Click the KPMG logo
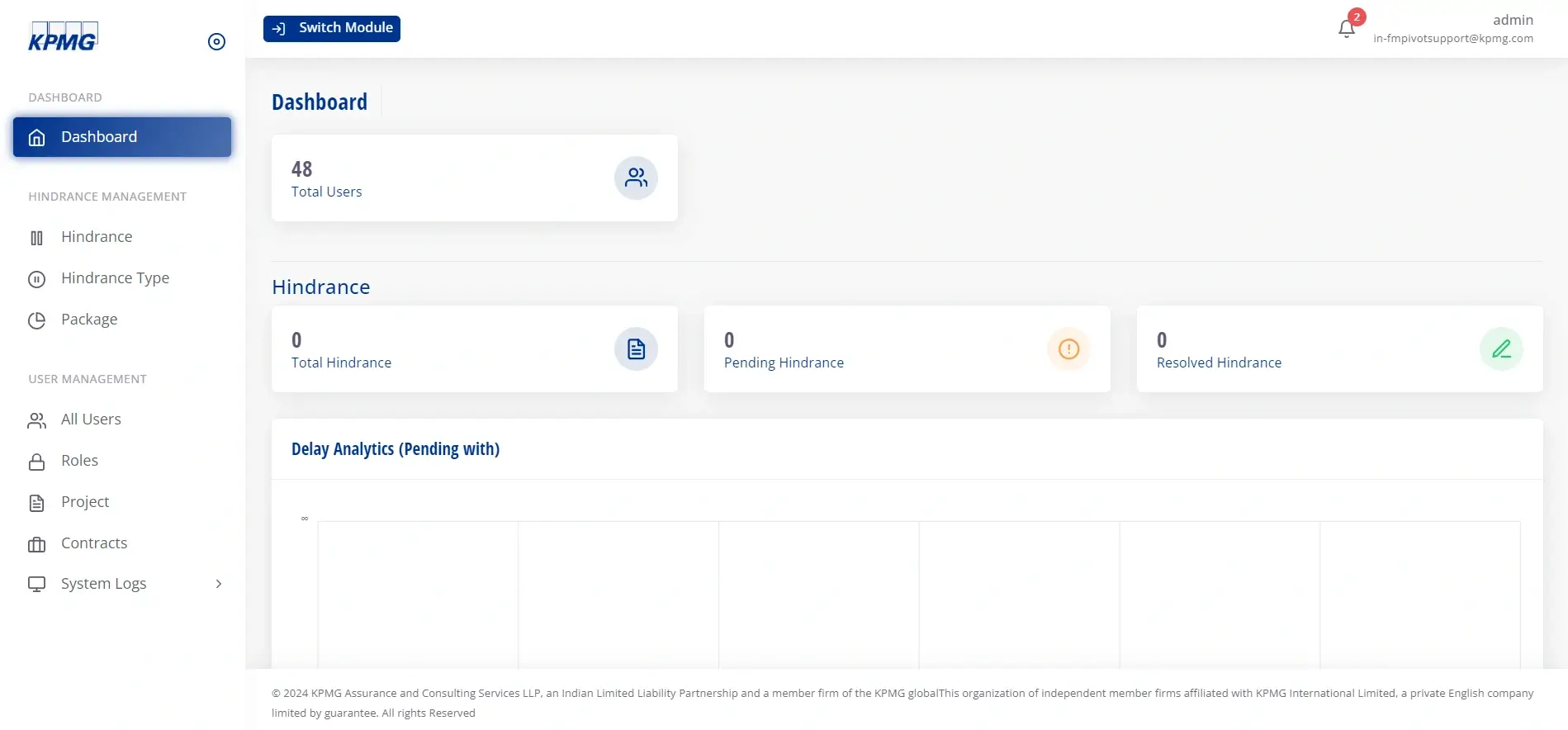 [x=63, y=37]
